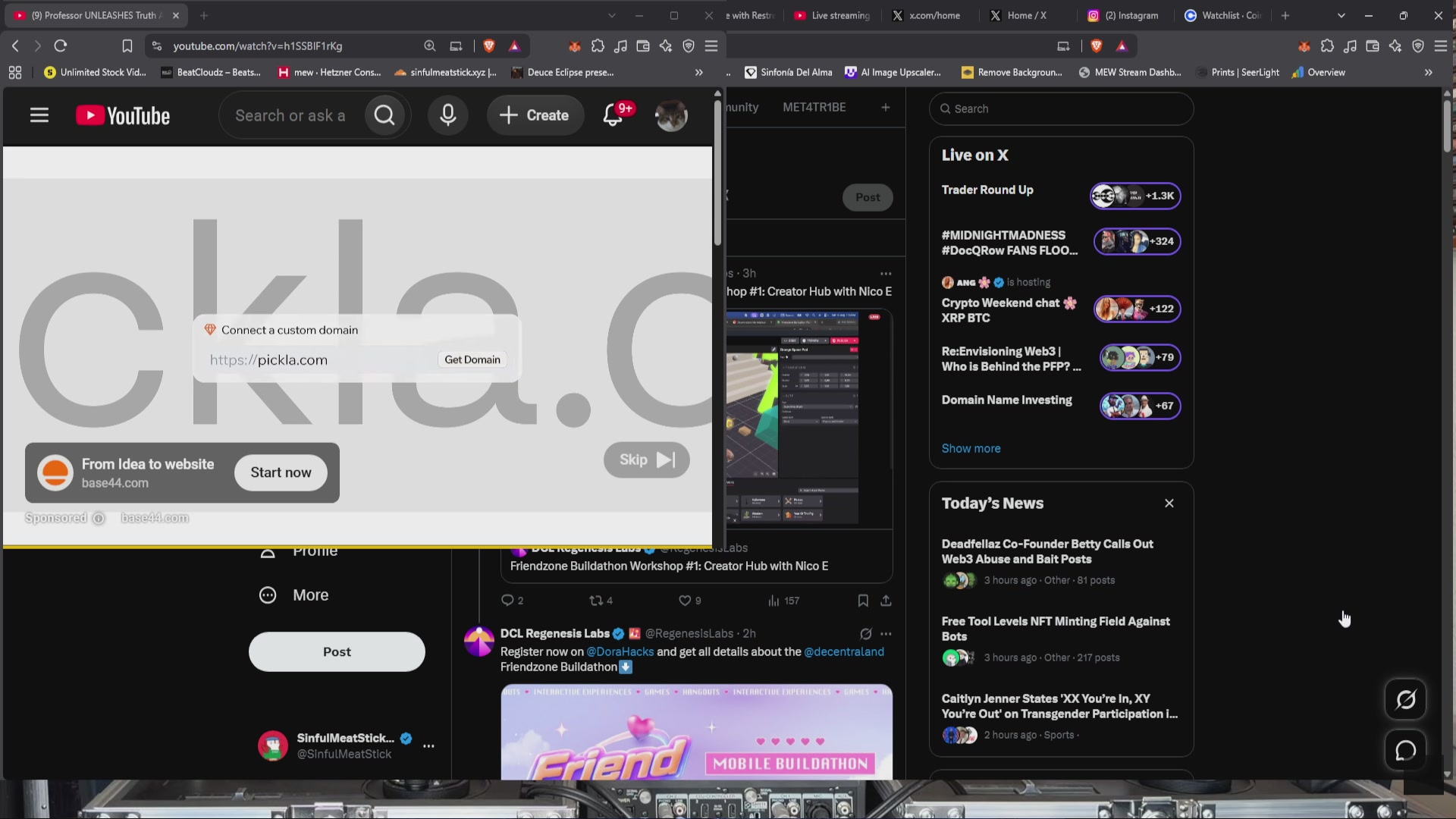Bookmark the DCL Regenesis Labs post

tap(863, 601)
